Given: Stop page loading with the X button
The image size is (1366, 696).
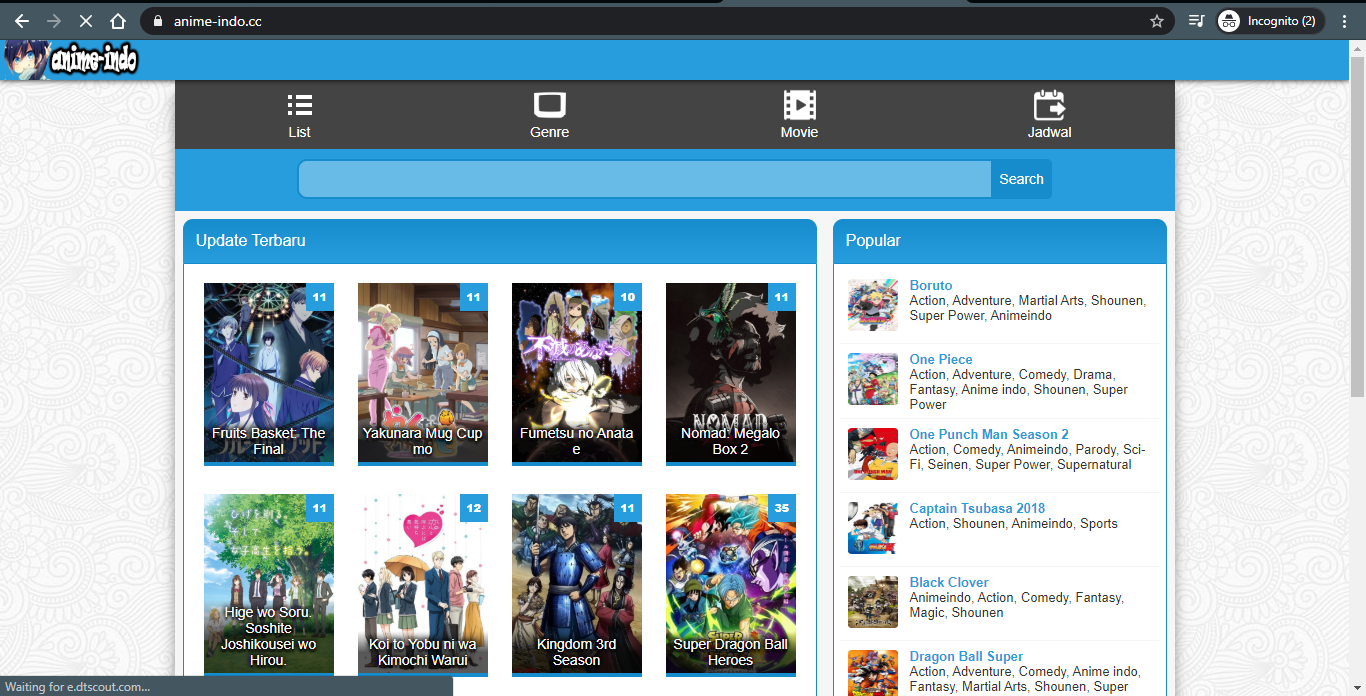Looking at the screenshot, I should 86,21.
